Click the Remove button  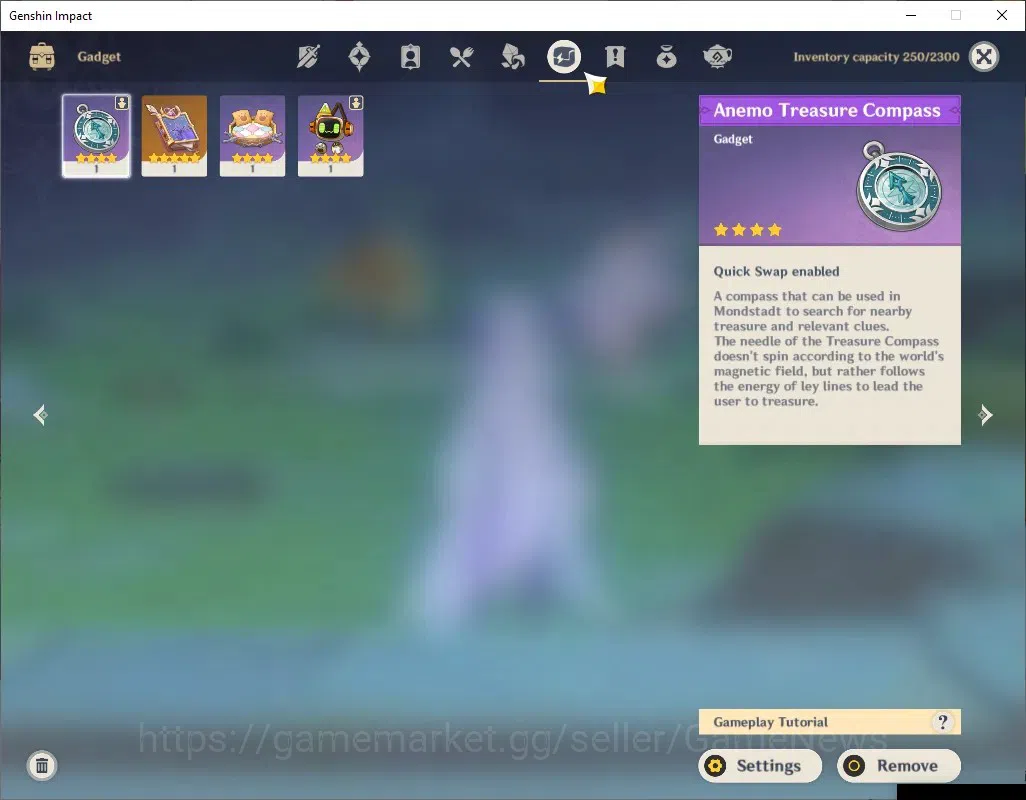coord(899,765)
